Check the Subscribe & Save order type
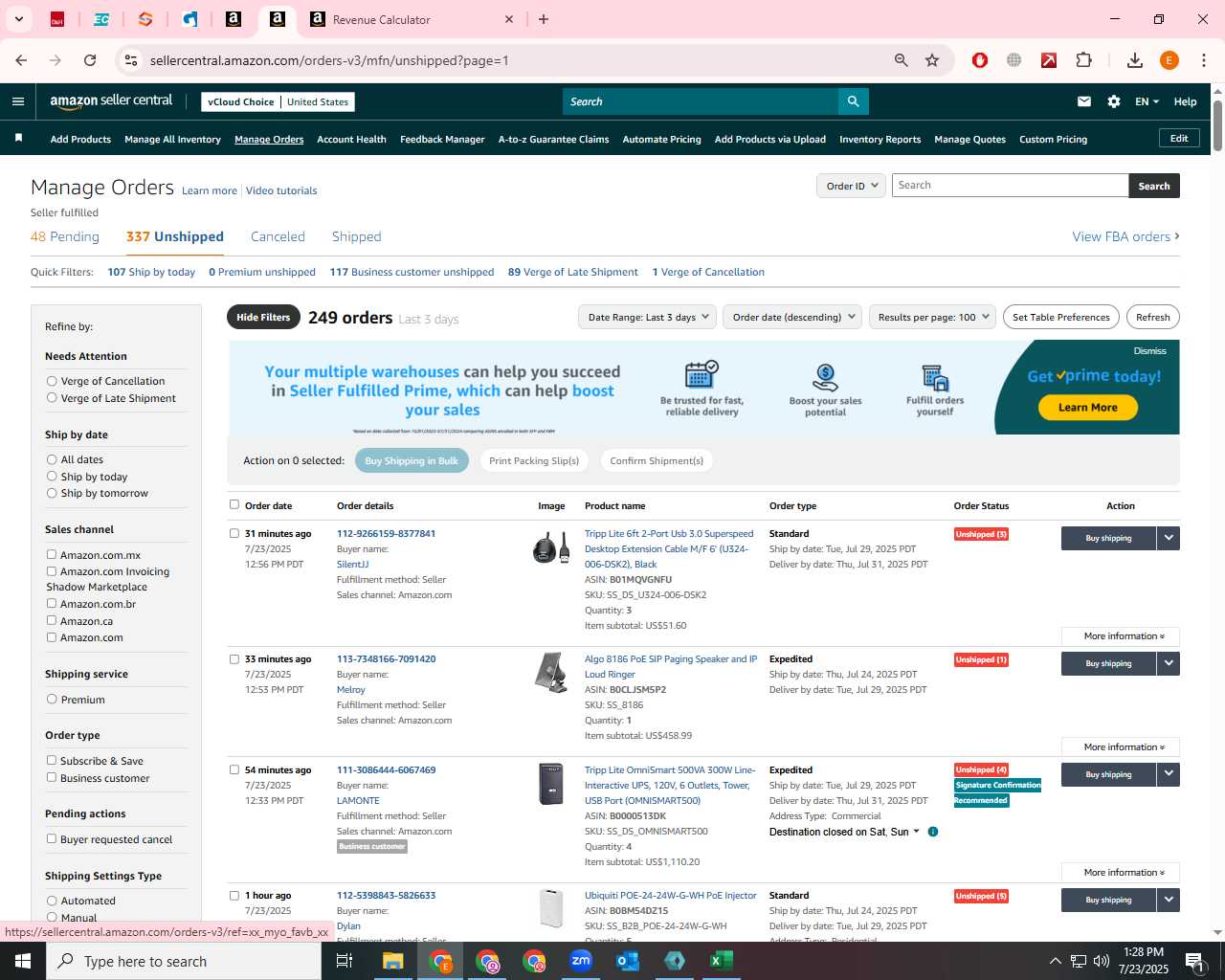 tap(52, 760)
